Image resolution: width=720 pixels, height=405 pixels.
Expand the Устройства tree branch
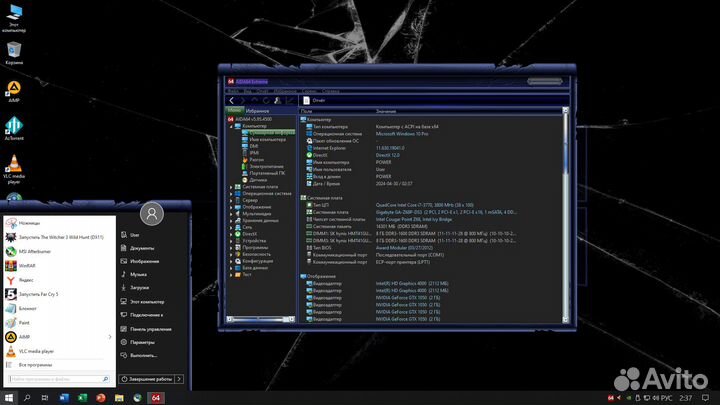click(x=231, y=241)
